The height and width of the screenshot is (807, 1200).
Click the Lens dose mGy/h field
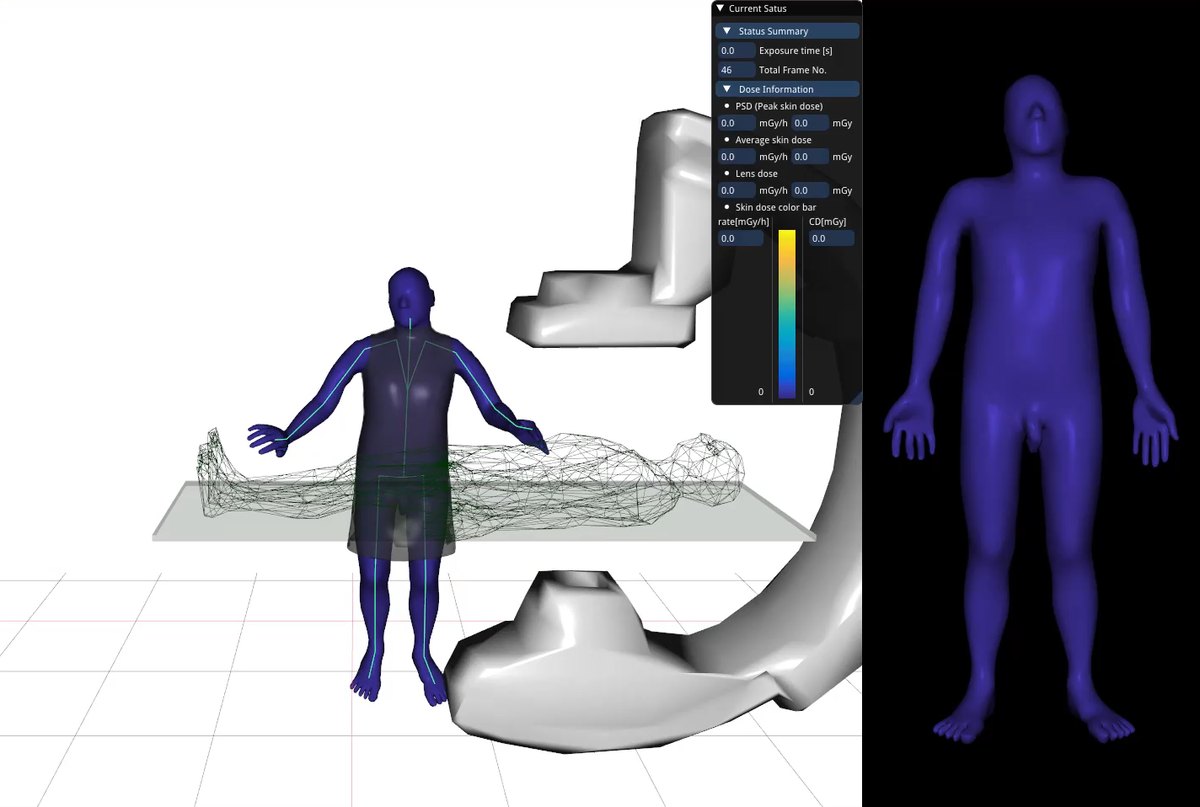[737, 190]
